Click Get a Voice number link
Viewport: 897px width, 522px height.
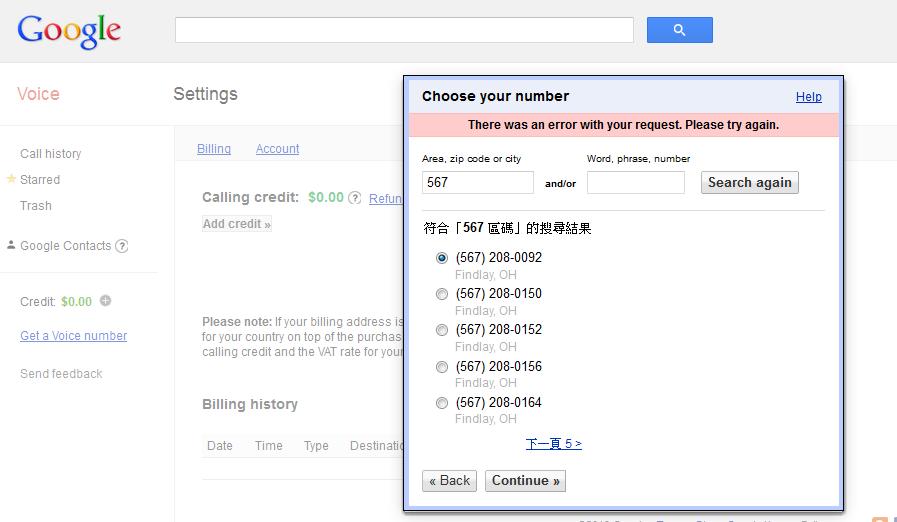pyautogui.click(x=74, y=336)
